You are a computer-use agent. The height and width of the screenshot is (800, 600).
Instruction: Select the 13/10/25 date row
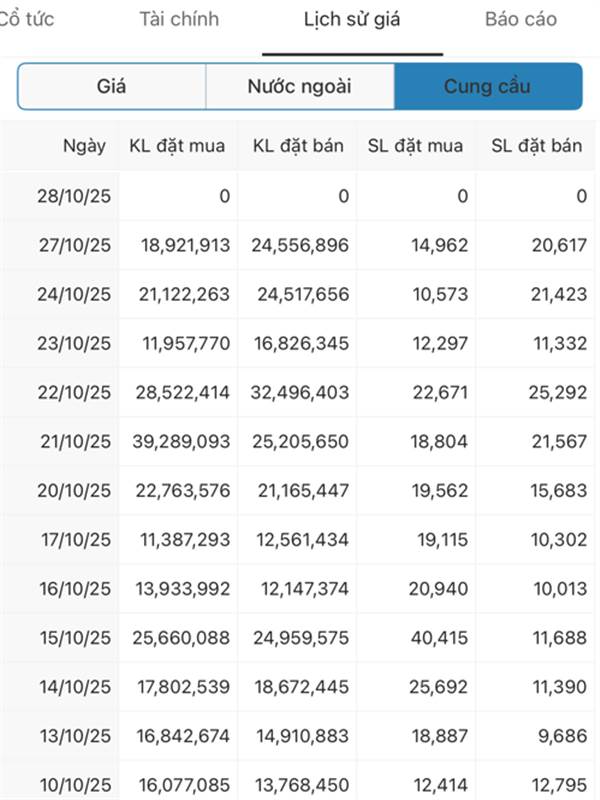pos(75,736)
